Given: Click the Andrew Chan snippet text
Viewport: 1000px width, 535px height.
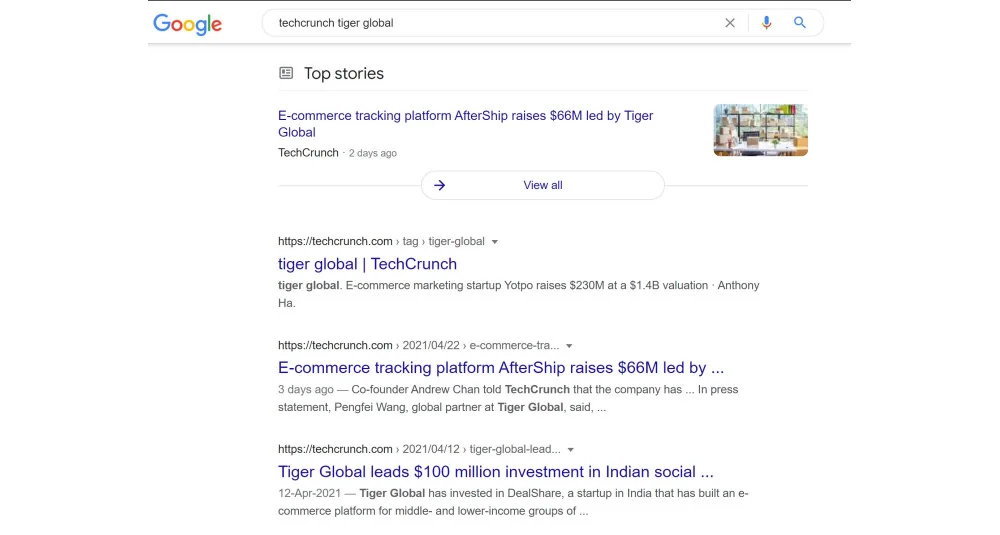Looking at the screenshot, I should pyautogui.click(x=508, y=398).
